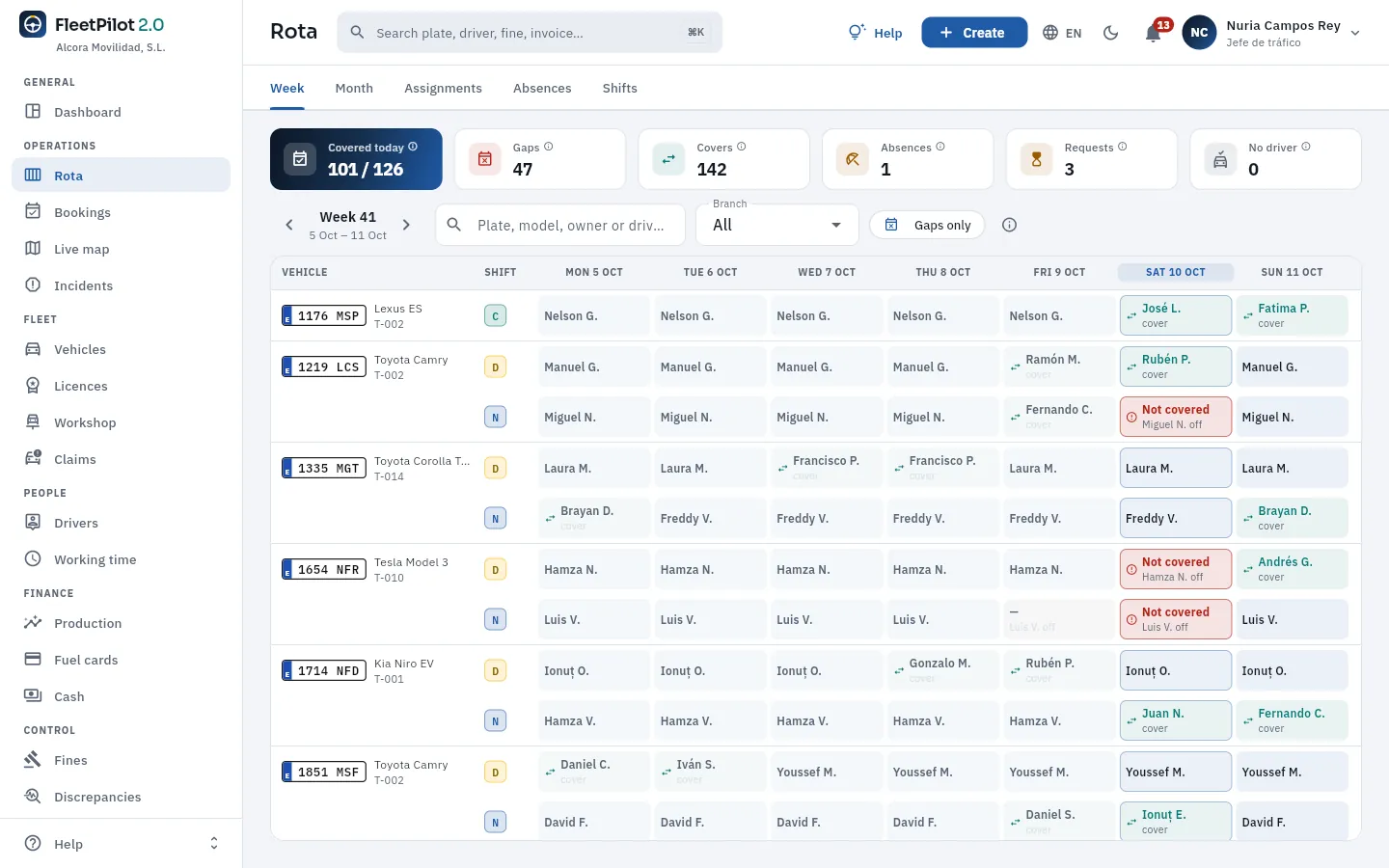Image resolution: width=1389 pixels, height=868 pixels.
Task: Switch to the Assignments tab
Action: pos(443,88)
